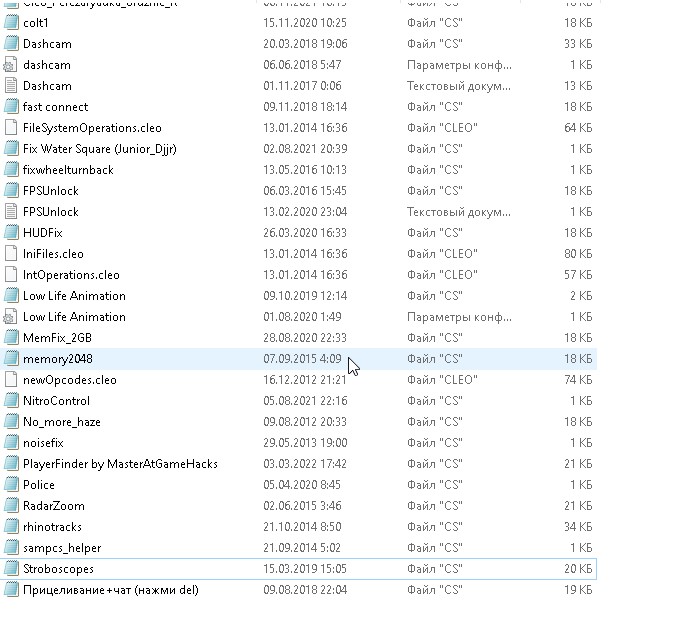The height and width of the screenshot is (623, 692).
Task: Click the Stroboscopes file icon
Action: 11,569
